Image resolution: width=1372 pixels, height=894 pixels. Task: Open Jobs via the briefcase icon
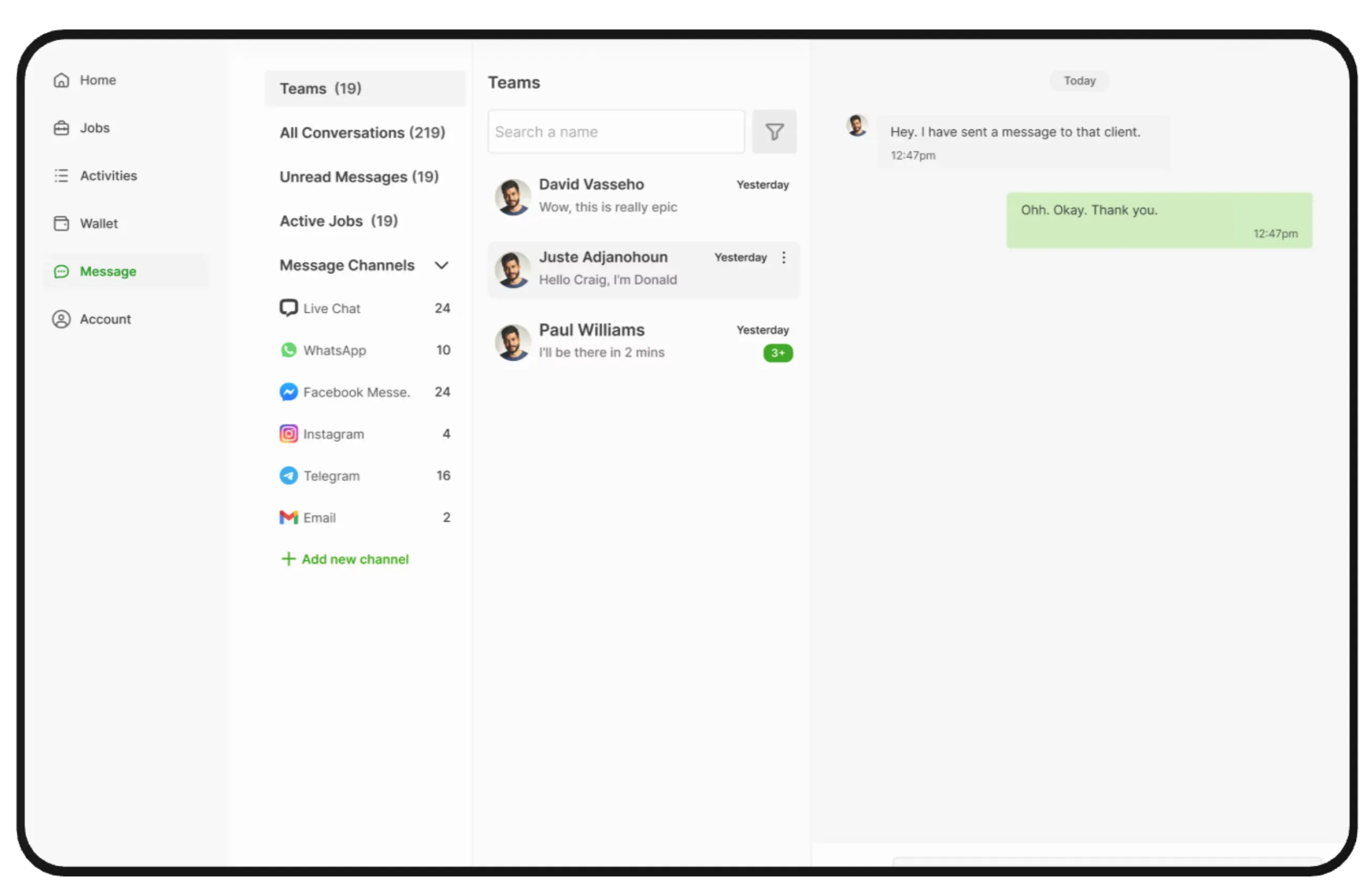61,128
